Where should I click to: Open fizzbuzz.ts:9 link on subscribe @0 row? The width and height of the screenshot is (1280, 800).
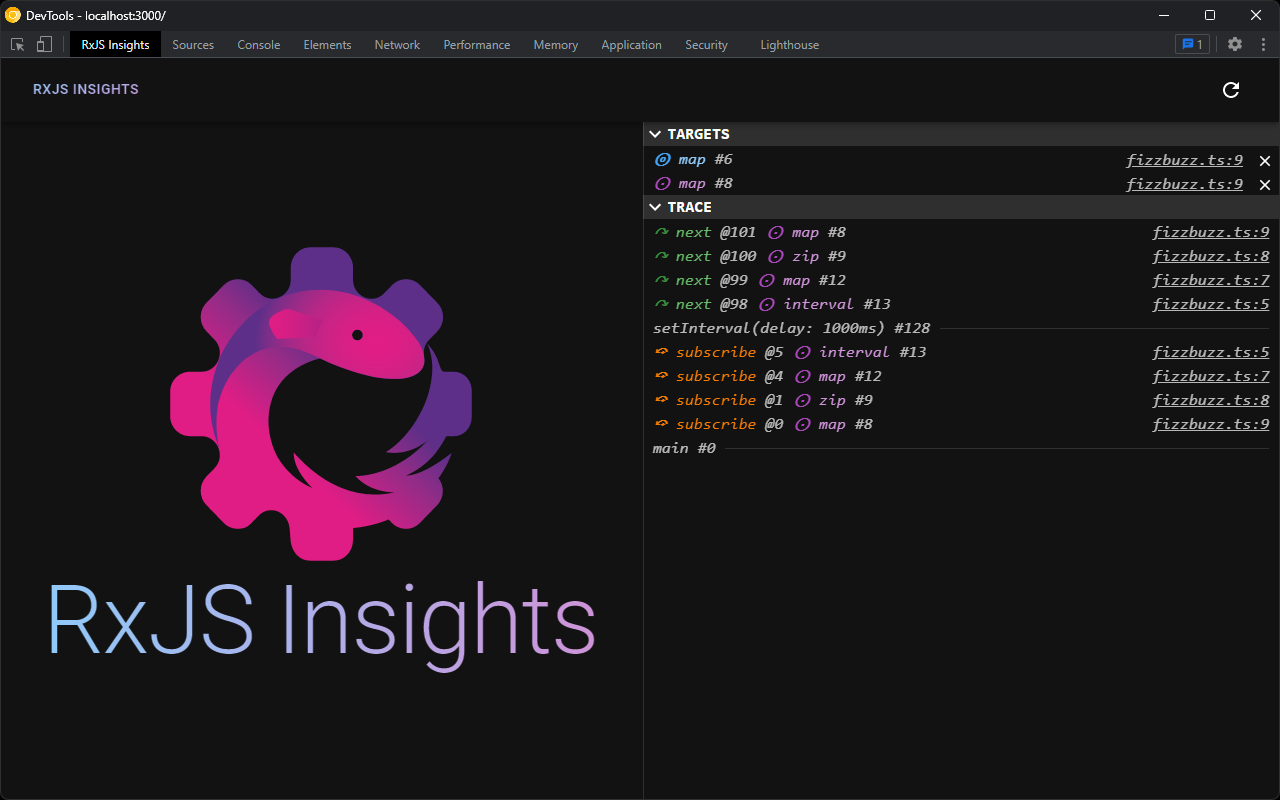coord(1211,425)
